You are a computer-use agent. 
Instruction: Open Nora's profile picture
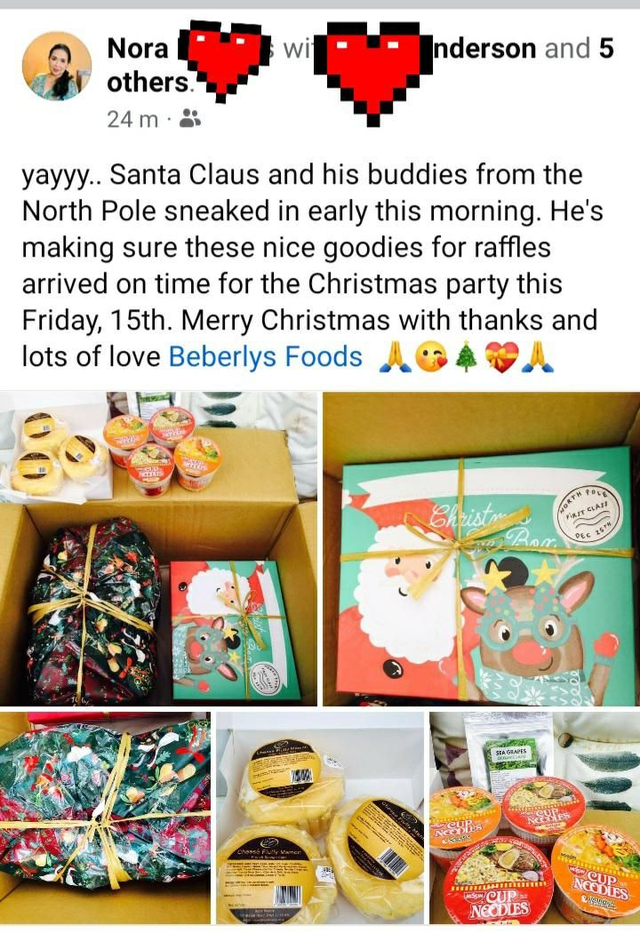click(56, 66)
